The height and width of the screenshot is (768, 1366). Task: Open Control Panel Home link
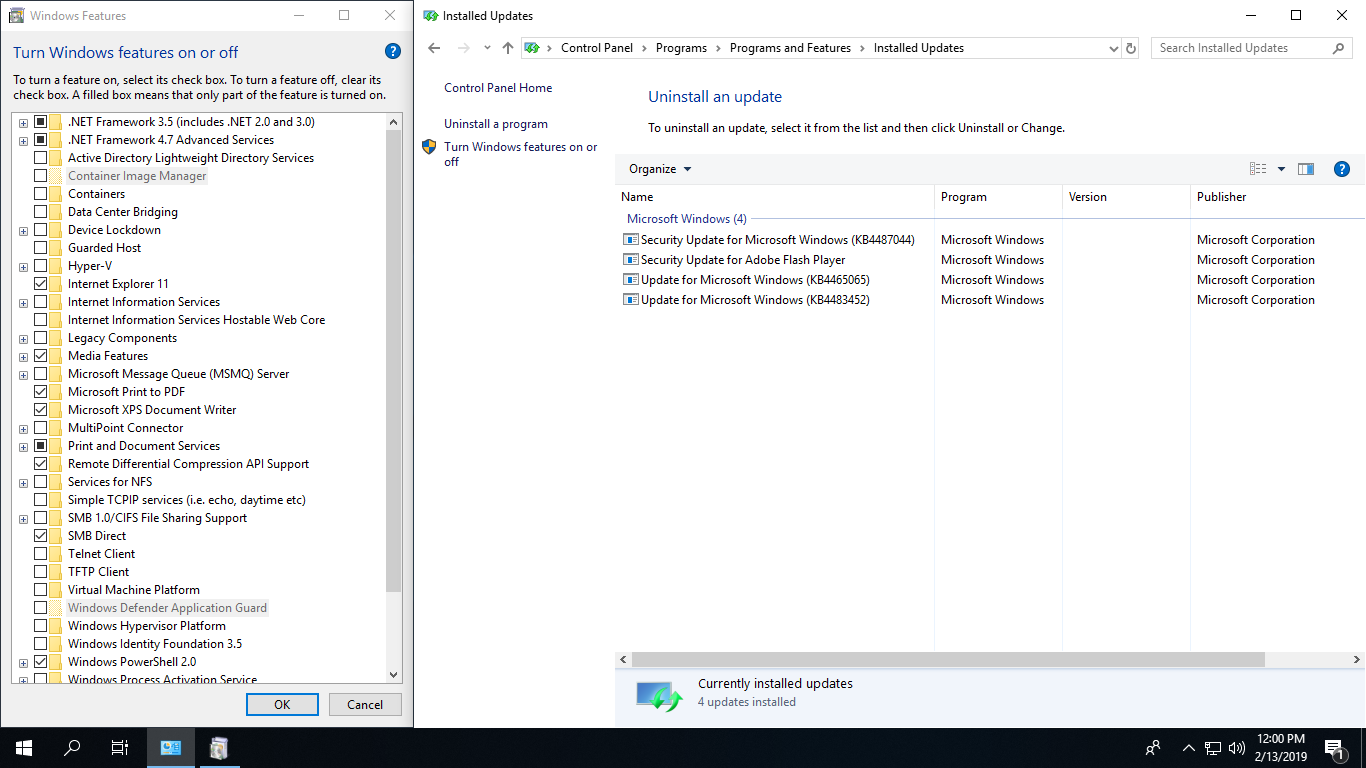[498, 88]
